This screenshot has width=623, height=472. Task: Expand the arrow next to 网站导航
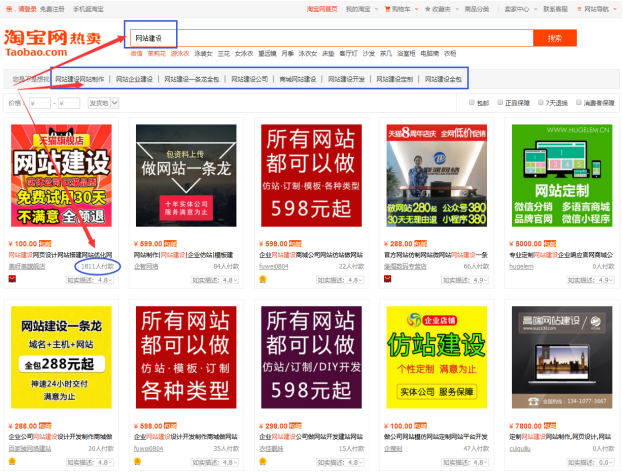(x=615, y=9)
